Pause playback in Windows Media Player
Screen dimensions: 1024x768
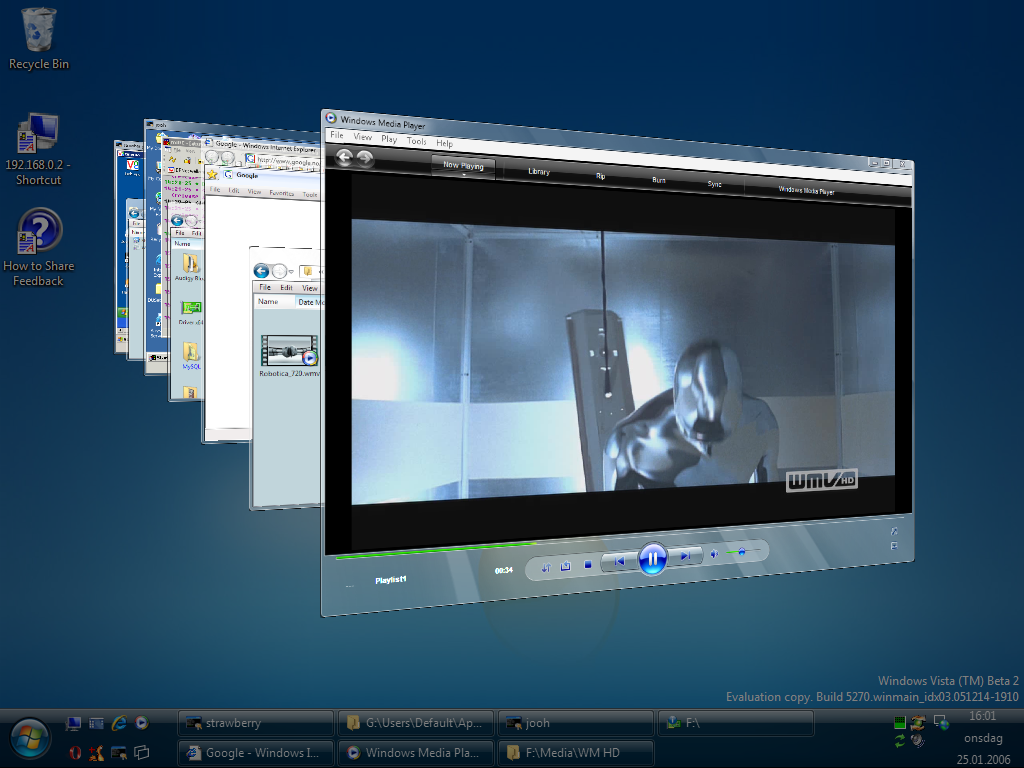(652, 559)
